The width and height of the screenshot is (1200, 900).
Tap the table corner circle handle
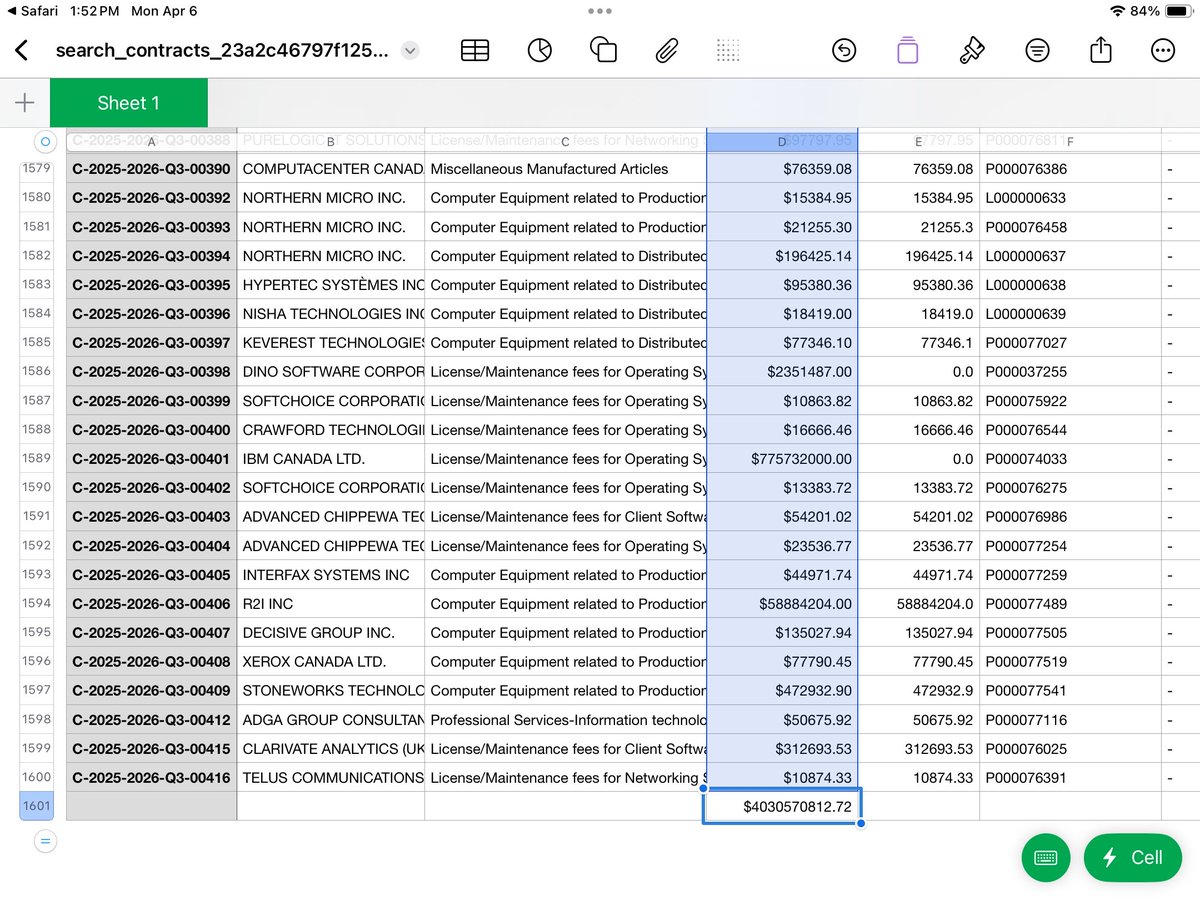click(x=45, y=142)
